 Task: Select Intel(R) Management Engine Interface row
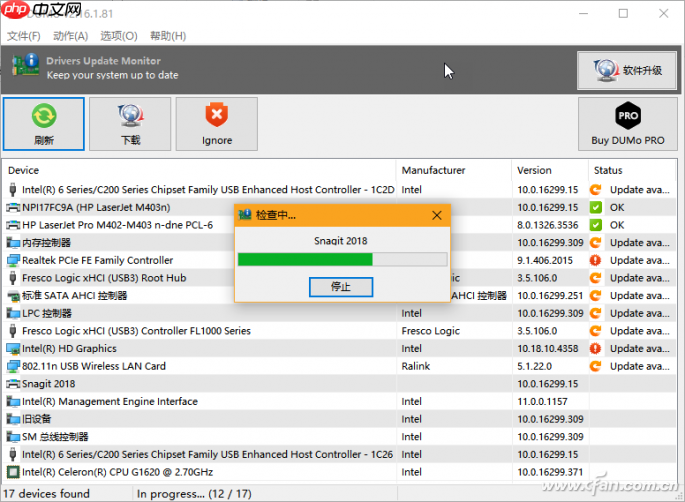pyautogui.click(x=340, y=402)
